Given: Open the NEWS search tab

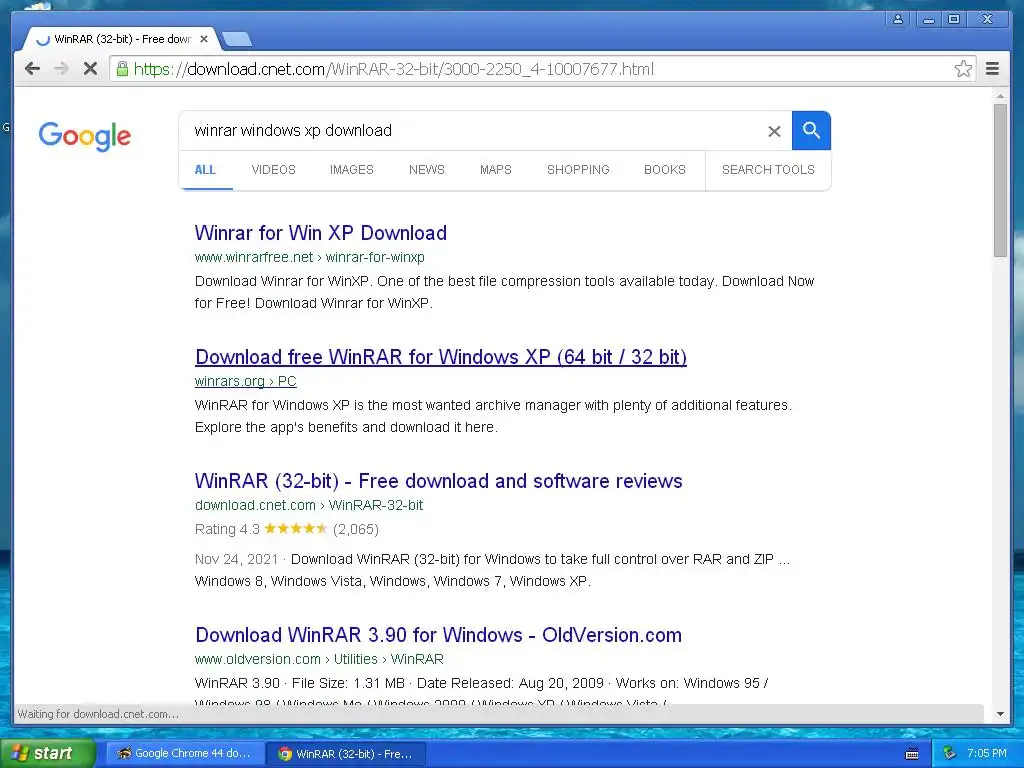Looking at the screenshot, I should tap(426, 170).
